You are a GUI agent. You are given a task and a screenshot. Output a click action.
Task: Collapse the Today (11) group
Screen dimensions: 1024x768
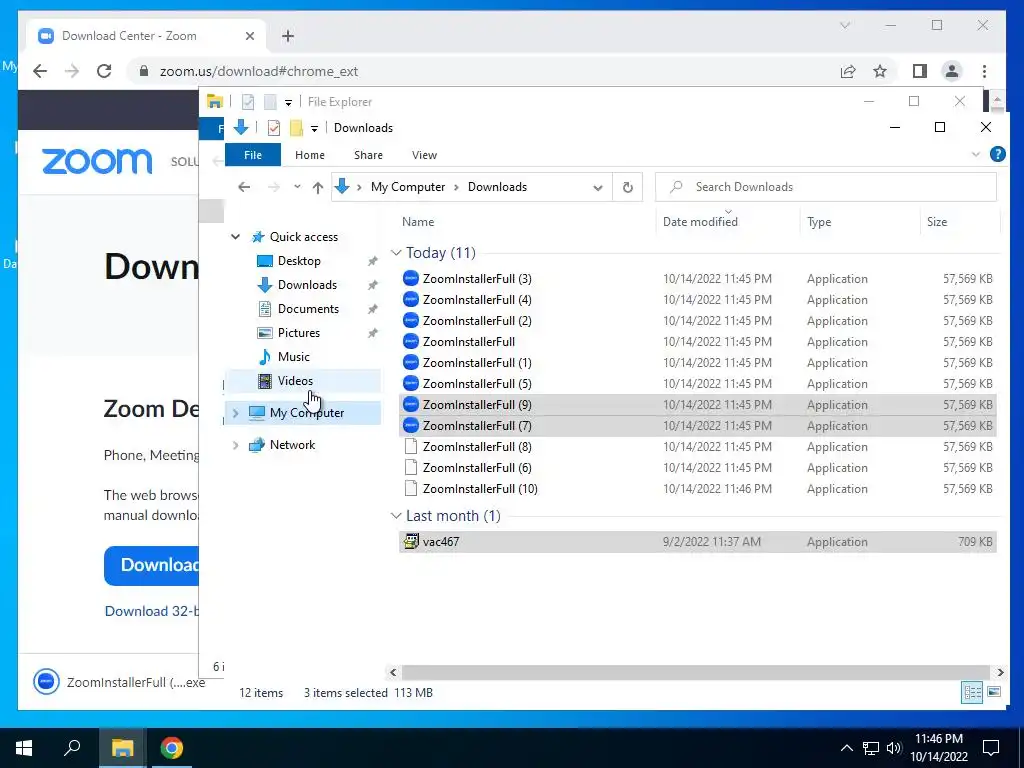coord(396,253)
